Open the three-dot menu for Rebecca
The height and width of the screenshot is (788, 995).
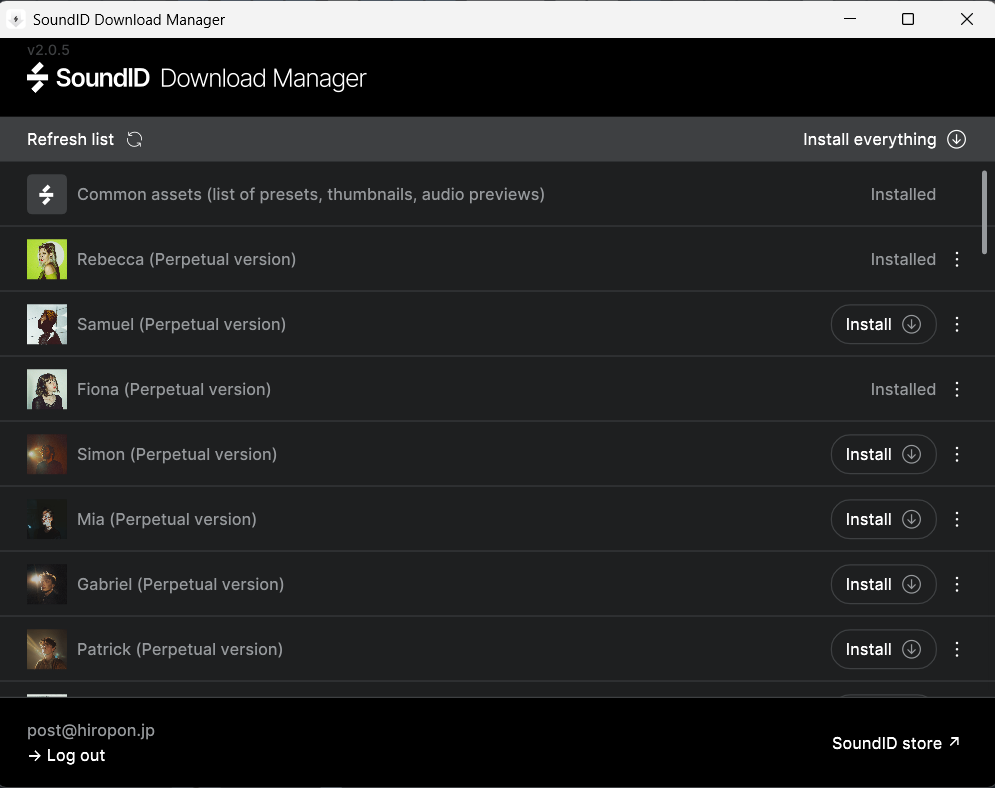click(x=957, y=259)
